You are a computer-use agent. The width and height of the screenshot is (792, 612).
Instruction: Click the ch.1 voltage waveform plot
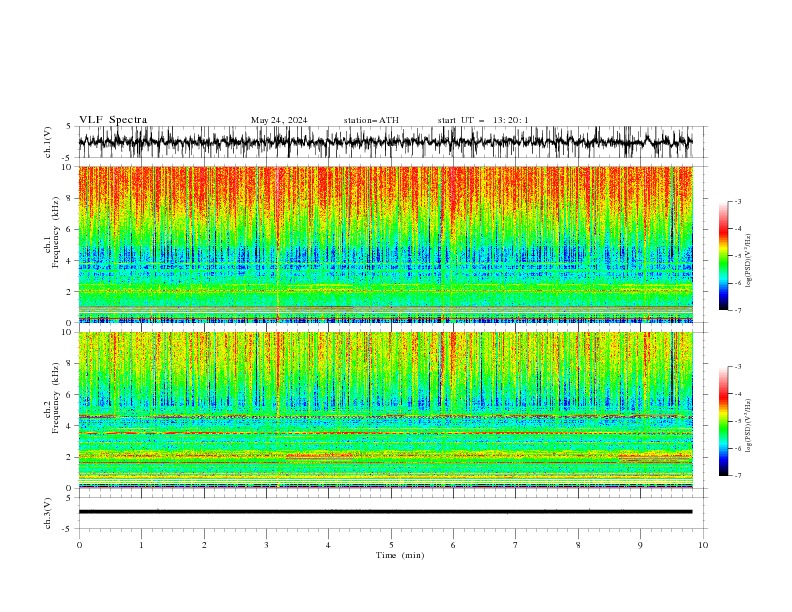[385, 142]
